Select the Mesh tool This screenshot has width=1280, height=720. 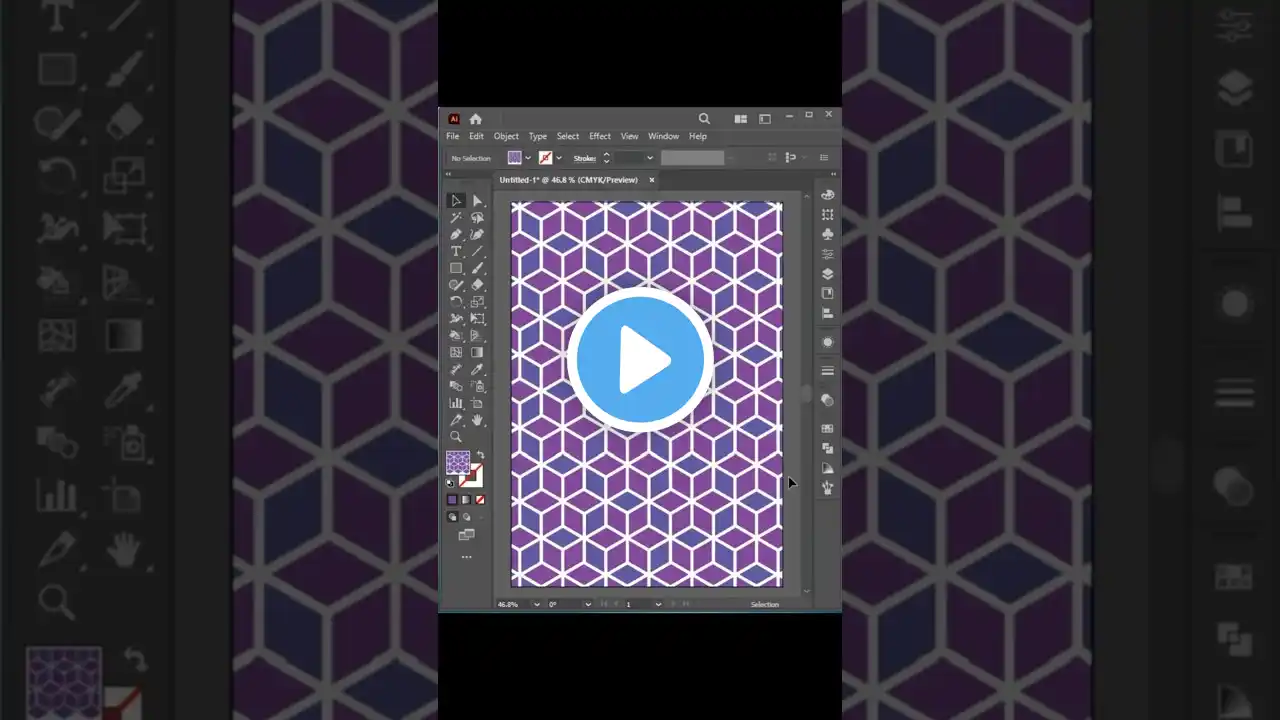tap(456, 352)
